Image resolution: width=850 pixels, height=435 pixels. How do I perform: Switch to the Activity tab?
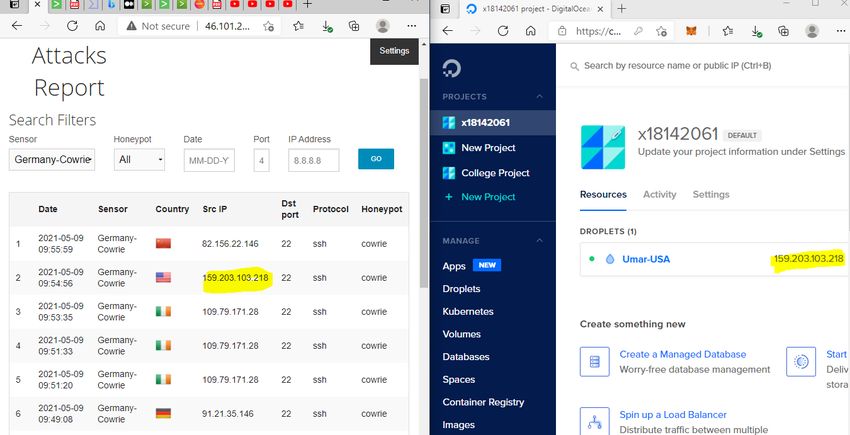(660, 194)
